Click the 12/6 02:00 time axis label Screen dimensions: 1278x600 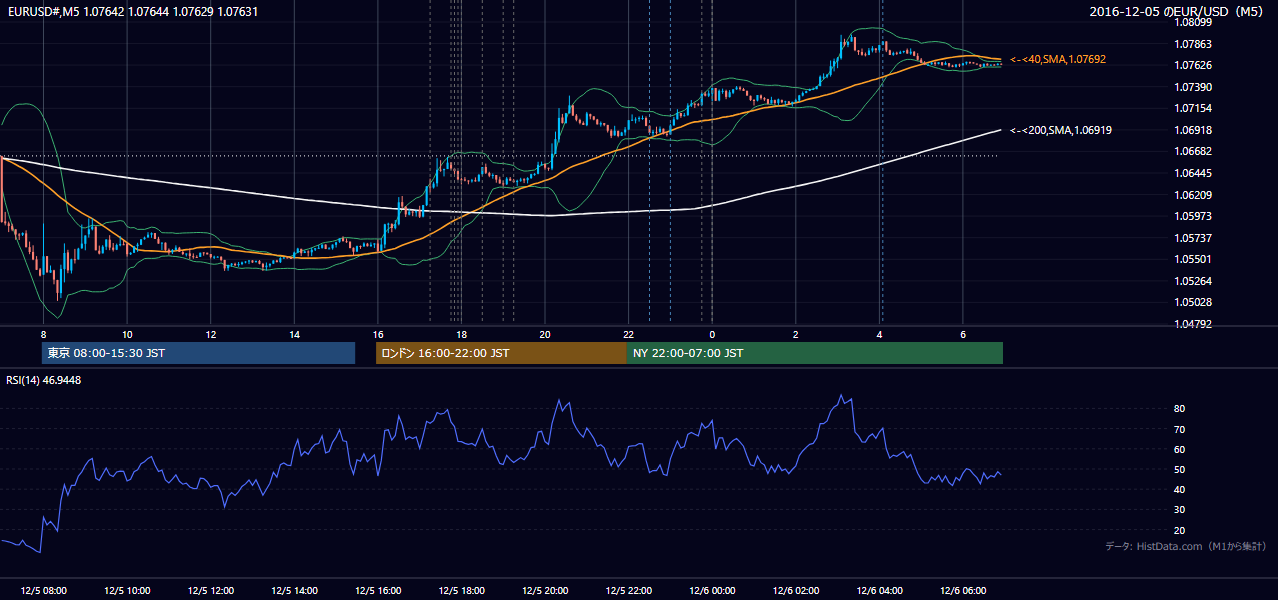click(x=795, y=590)
